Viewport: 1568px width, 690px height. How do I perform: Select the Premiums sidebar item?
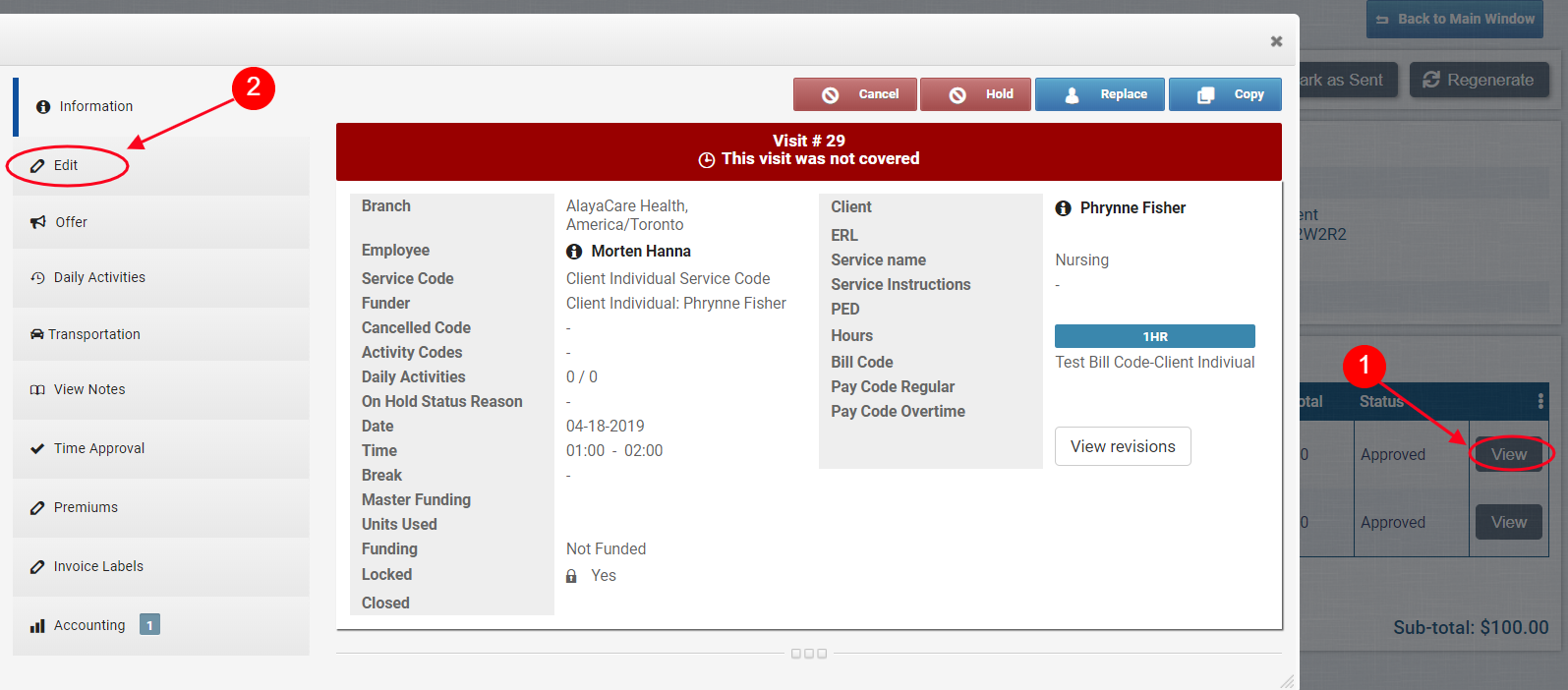tap(86, 507)
